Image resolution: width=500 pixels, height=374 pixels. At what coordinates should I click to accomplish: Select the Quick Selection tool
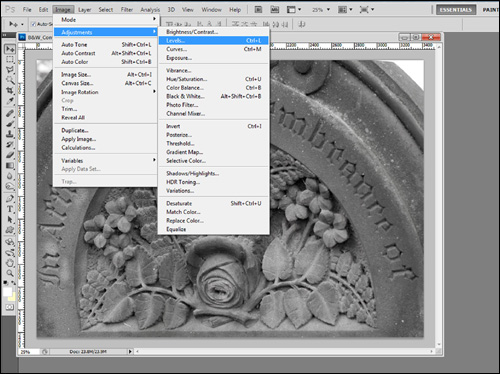point(10,80)
